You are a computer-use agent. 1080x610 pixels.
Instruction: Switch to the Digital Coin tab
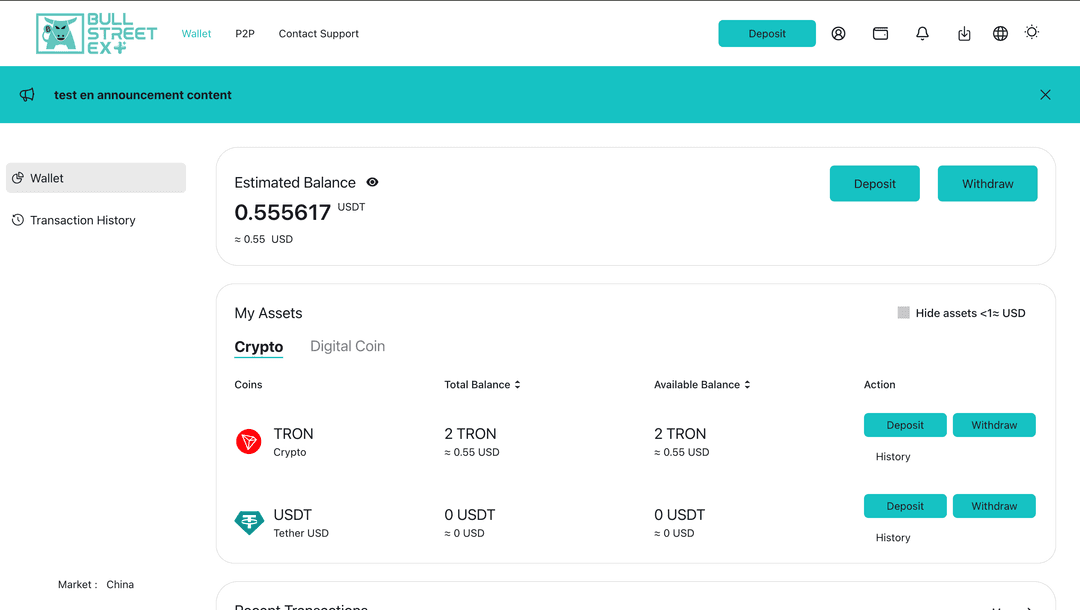click(x=347, y=346)
